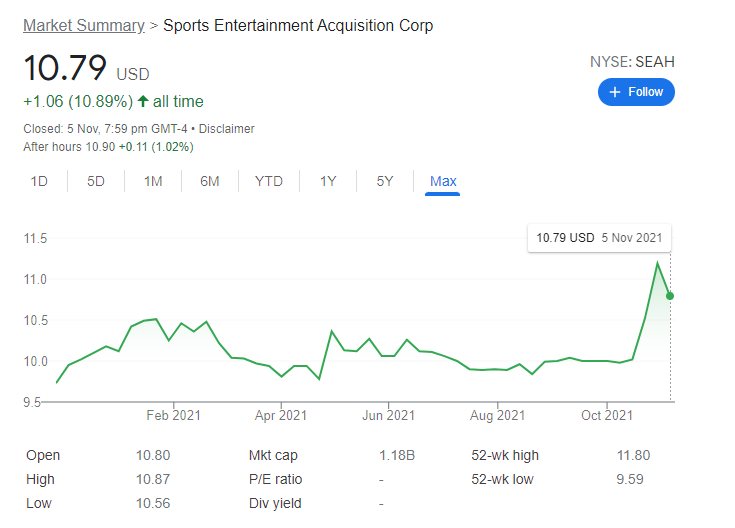Click the green up arrow icon
The image size is (735, 528).
click(143, 101)
